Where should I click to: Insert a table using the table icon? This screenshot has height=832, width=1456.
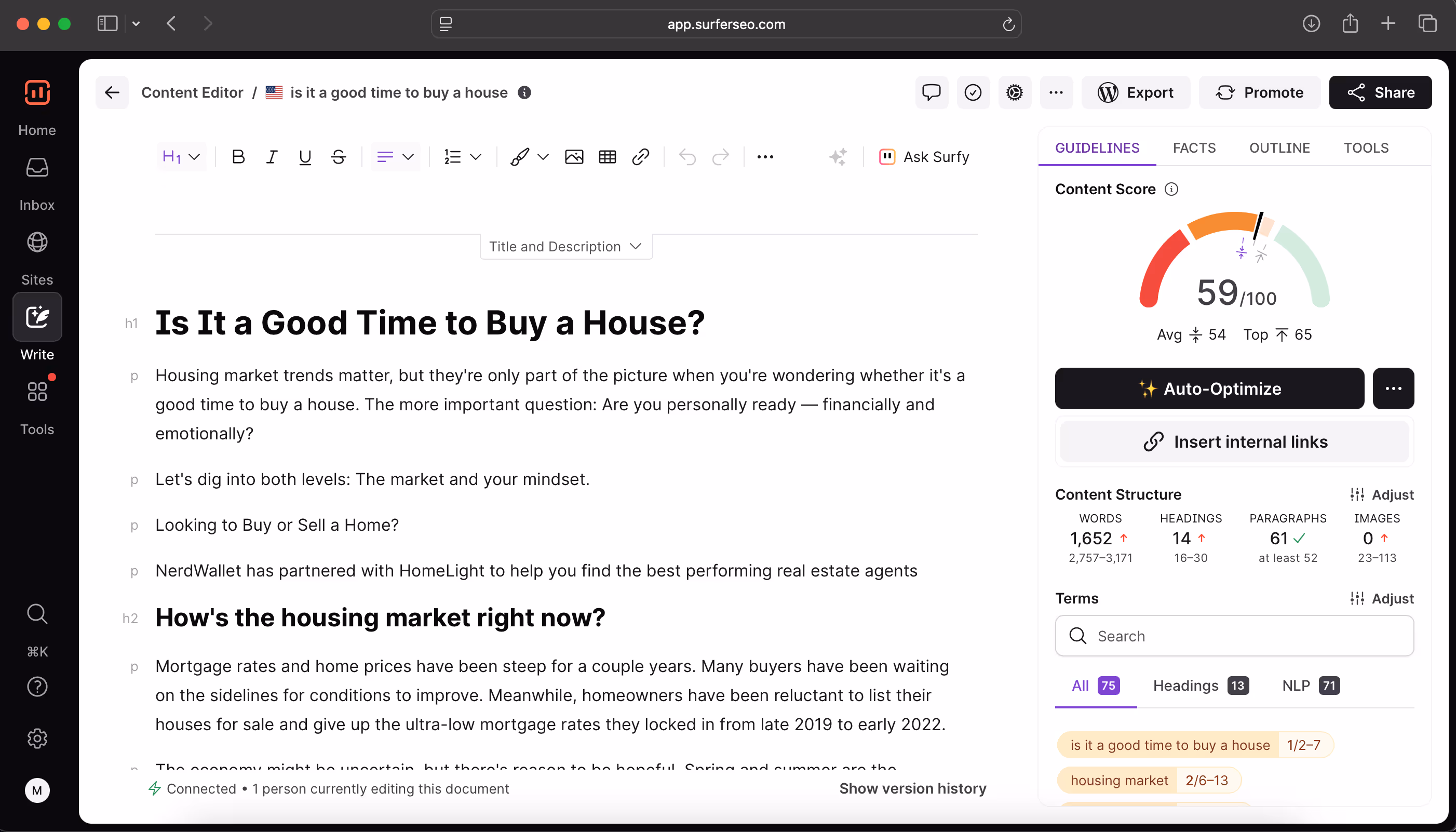coord(607,156)
